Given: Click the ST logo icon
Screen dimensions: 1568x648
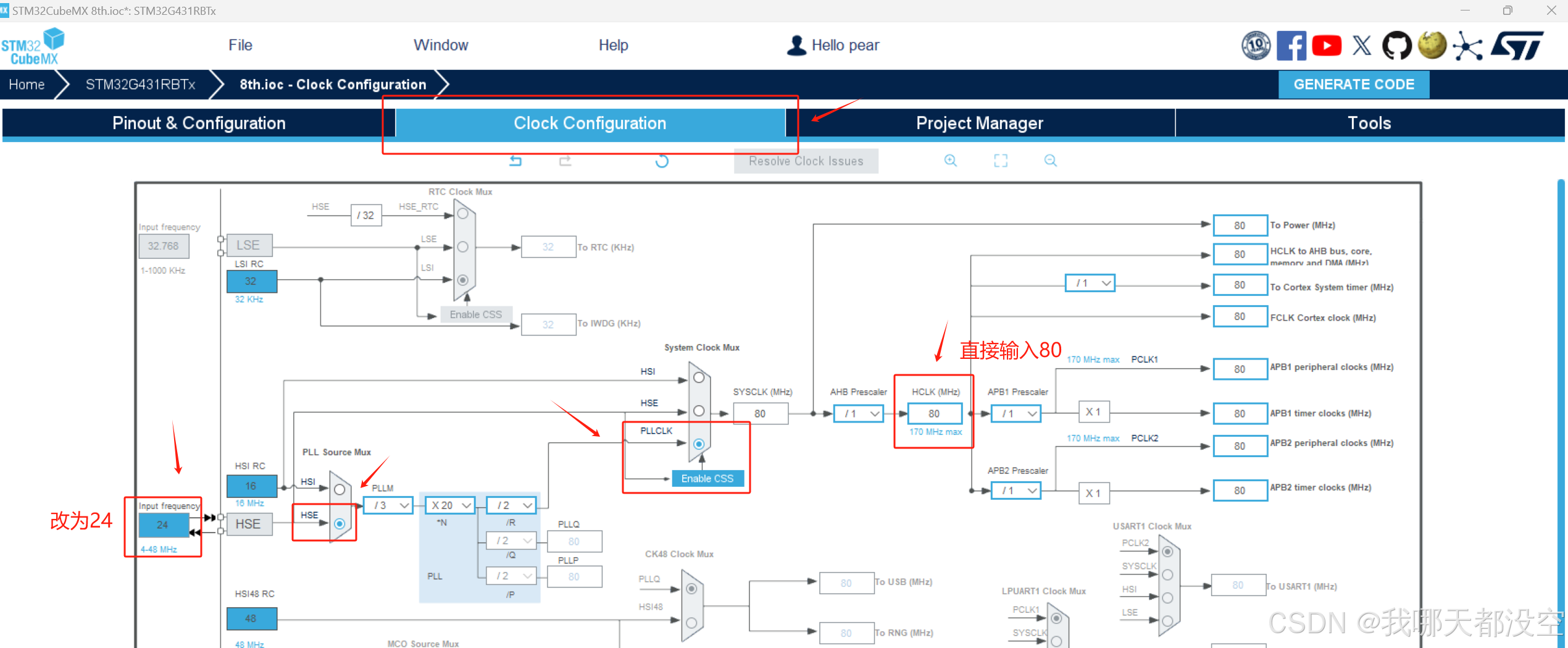Looking at the screenshot, I should click(x=1517, y=45).
